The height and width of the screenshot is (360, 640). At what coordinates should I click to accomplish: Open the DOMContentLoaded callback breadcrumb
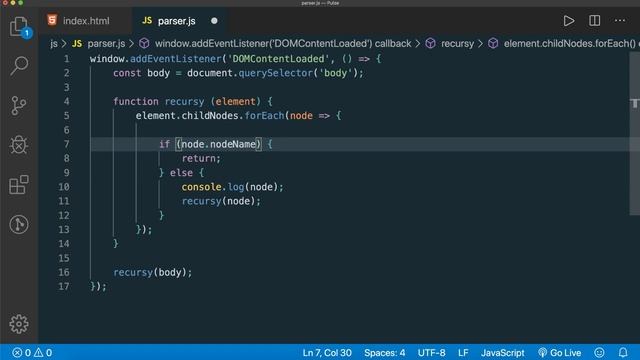(x=283, y=44)
